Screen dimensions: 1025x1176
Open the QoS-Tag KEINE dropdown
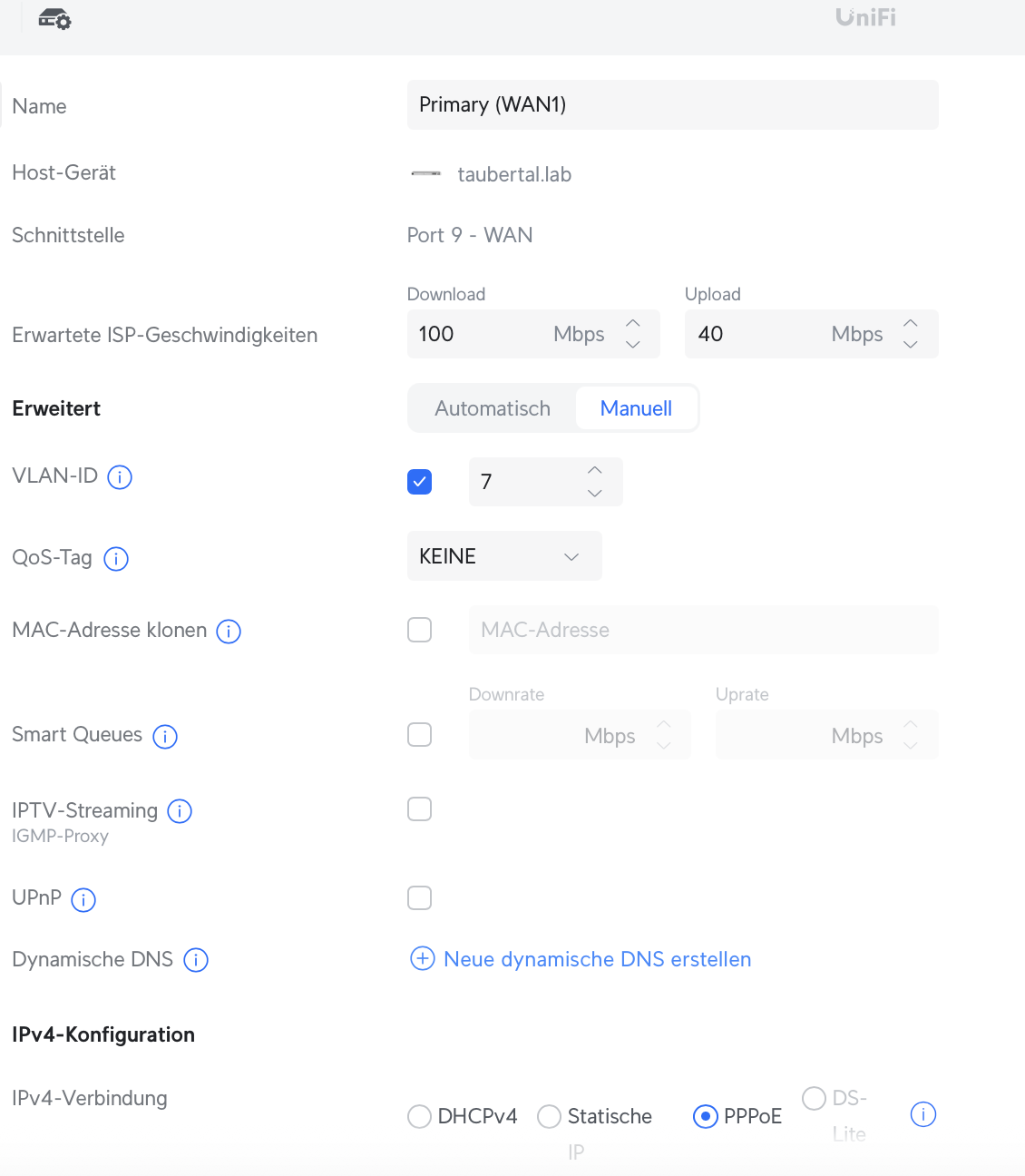(503, 556)
